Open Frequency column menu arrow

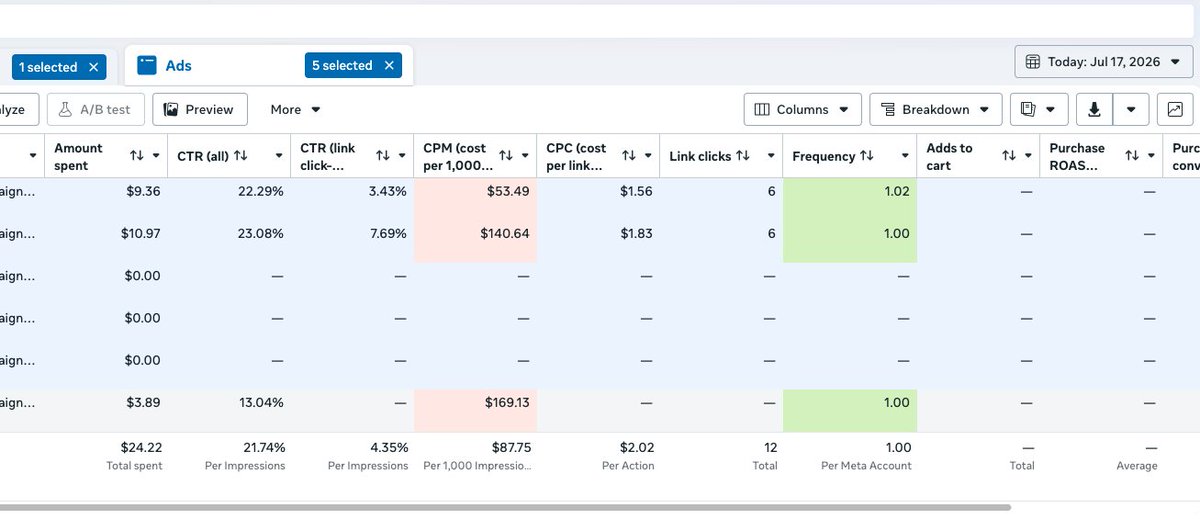point(904,156)
